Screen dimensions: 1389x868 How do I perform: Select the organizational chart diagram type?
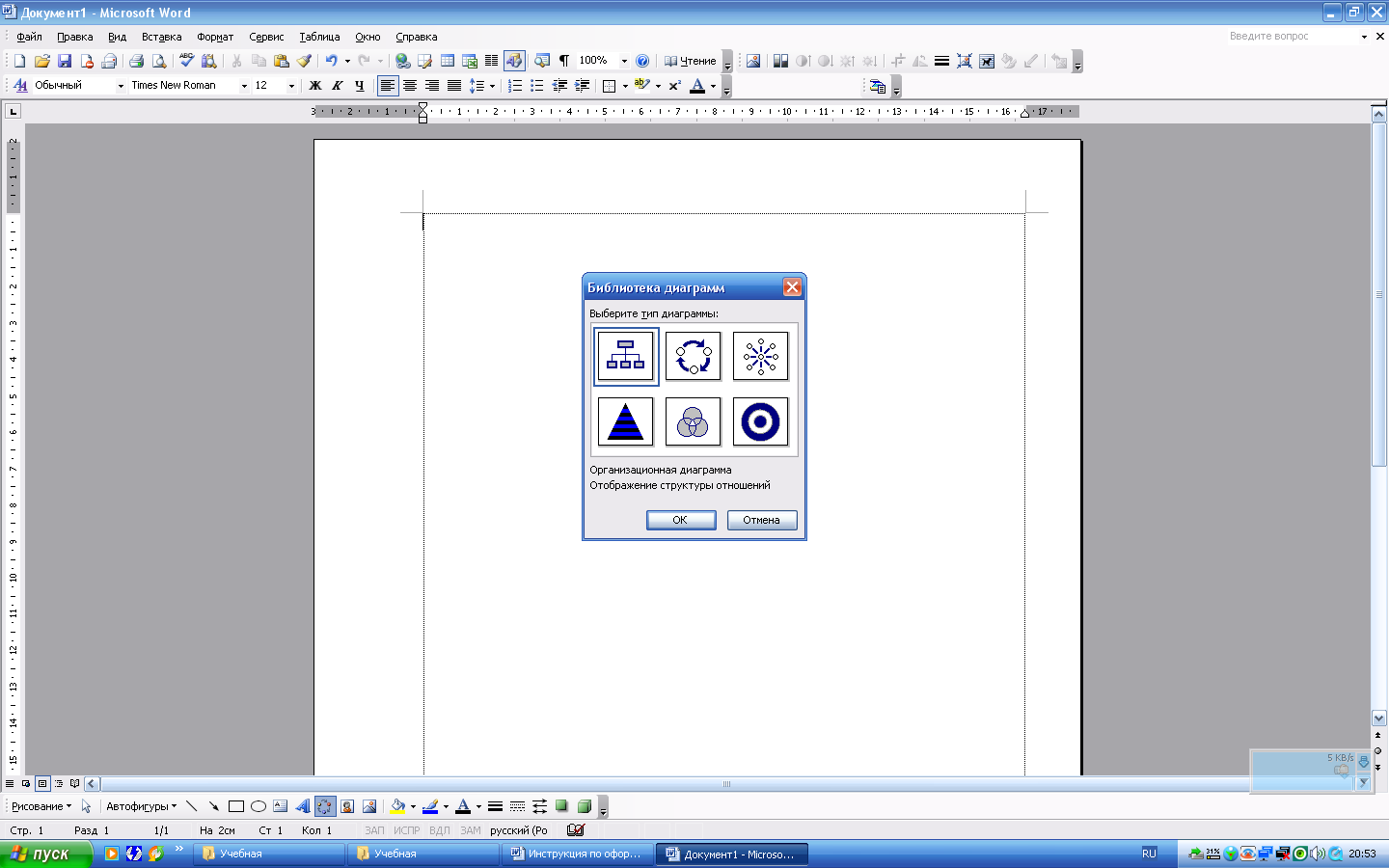(626, 356)
